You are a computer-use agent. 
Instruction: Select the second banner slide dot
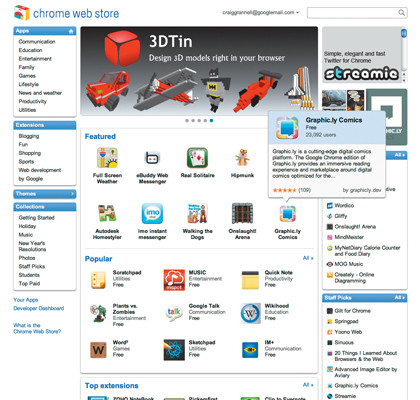pos(193,121)
